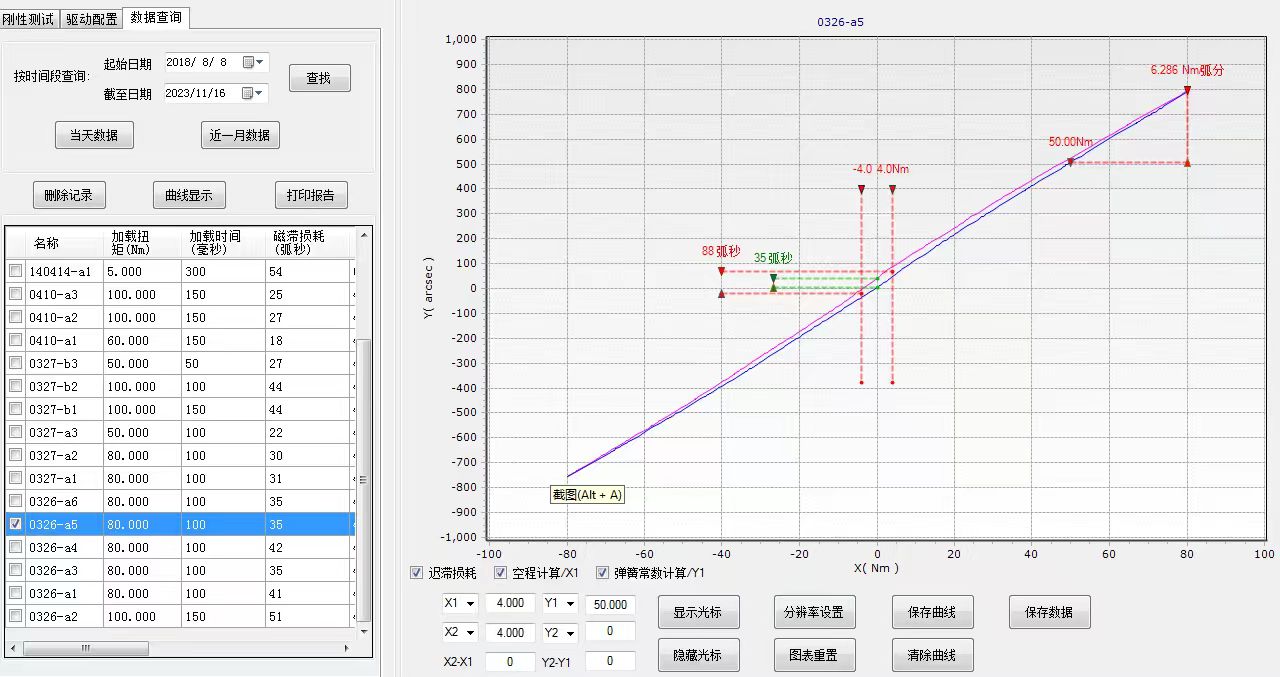1280x677 pixels.
Task: Open the calendar icon for 起始日期
Action: pyautogui.click(x=248, y=62)
